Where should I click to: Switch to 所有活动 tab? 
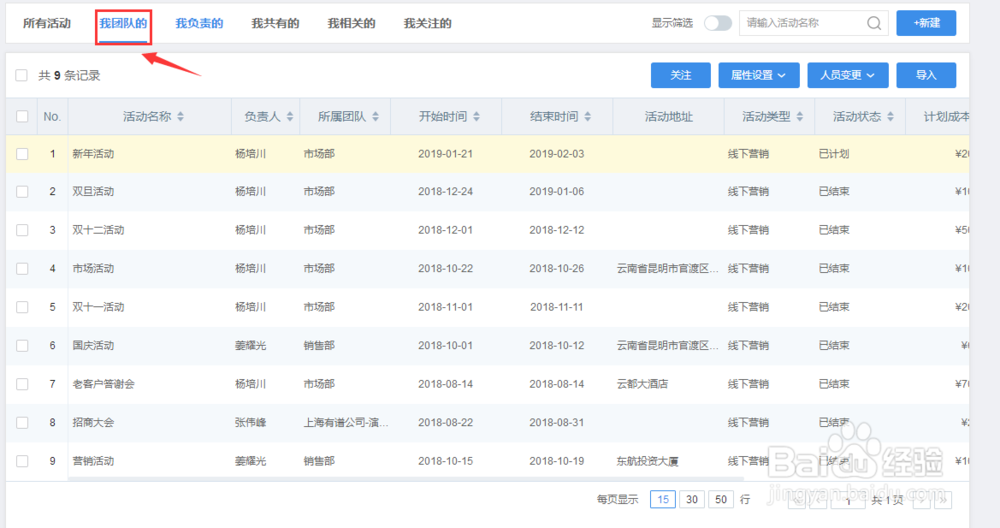[x=47, y=24]
